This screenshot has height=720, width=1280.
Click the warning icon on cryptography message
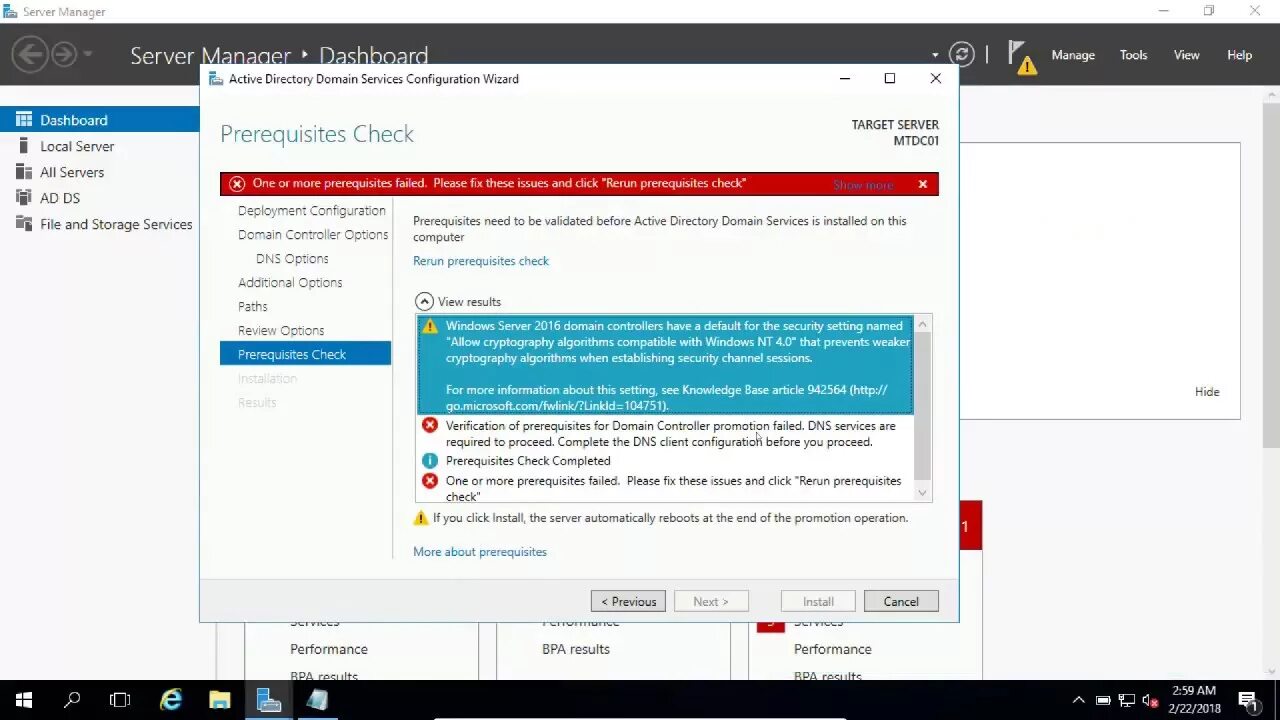click(430, 326)
